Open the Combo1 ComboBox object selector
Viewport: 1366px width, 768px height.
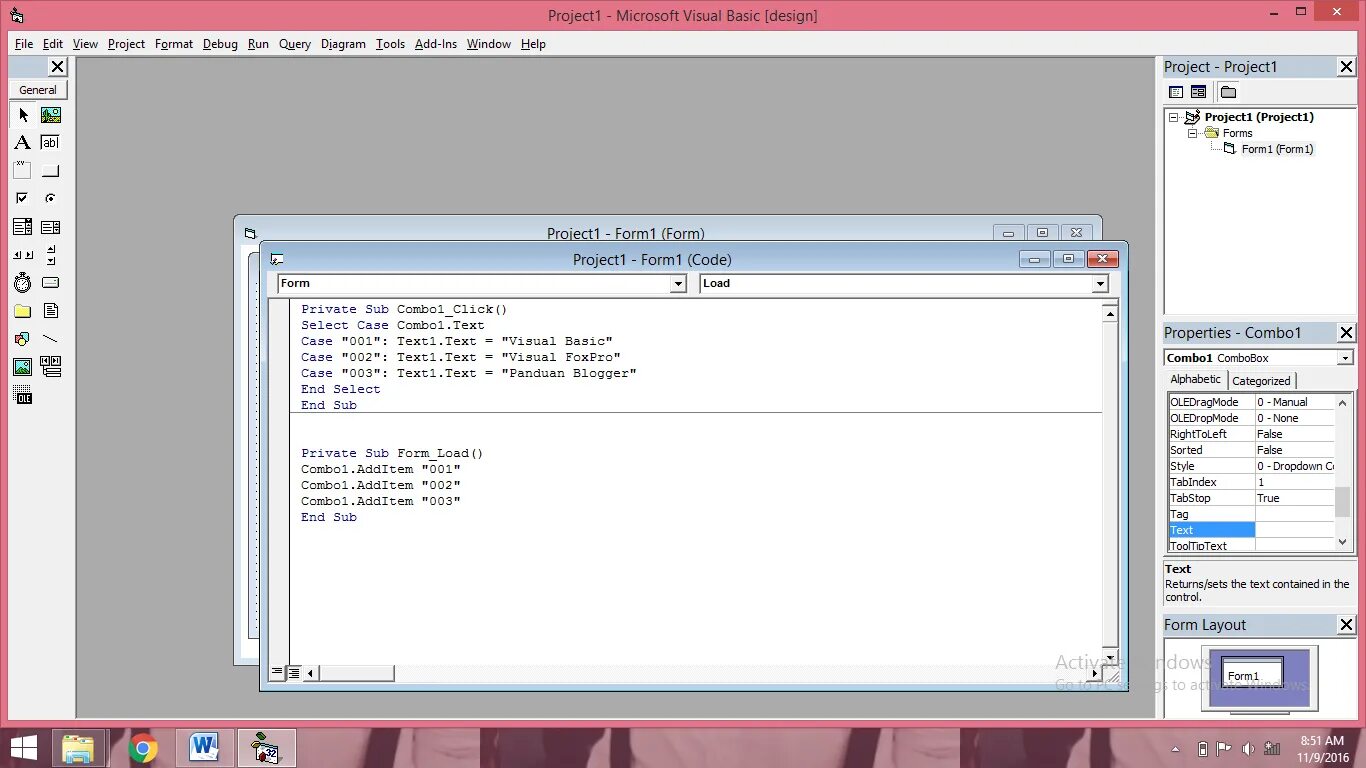1345,358
